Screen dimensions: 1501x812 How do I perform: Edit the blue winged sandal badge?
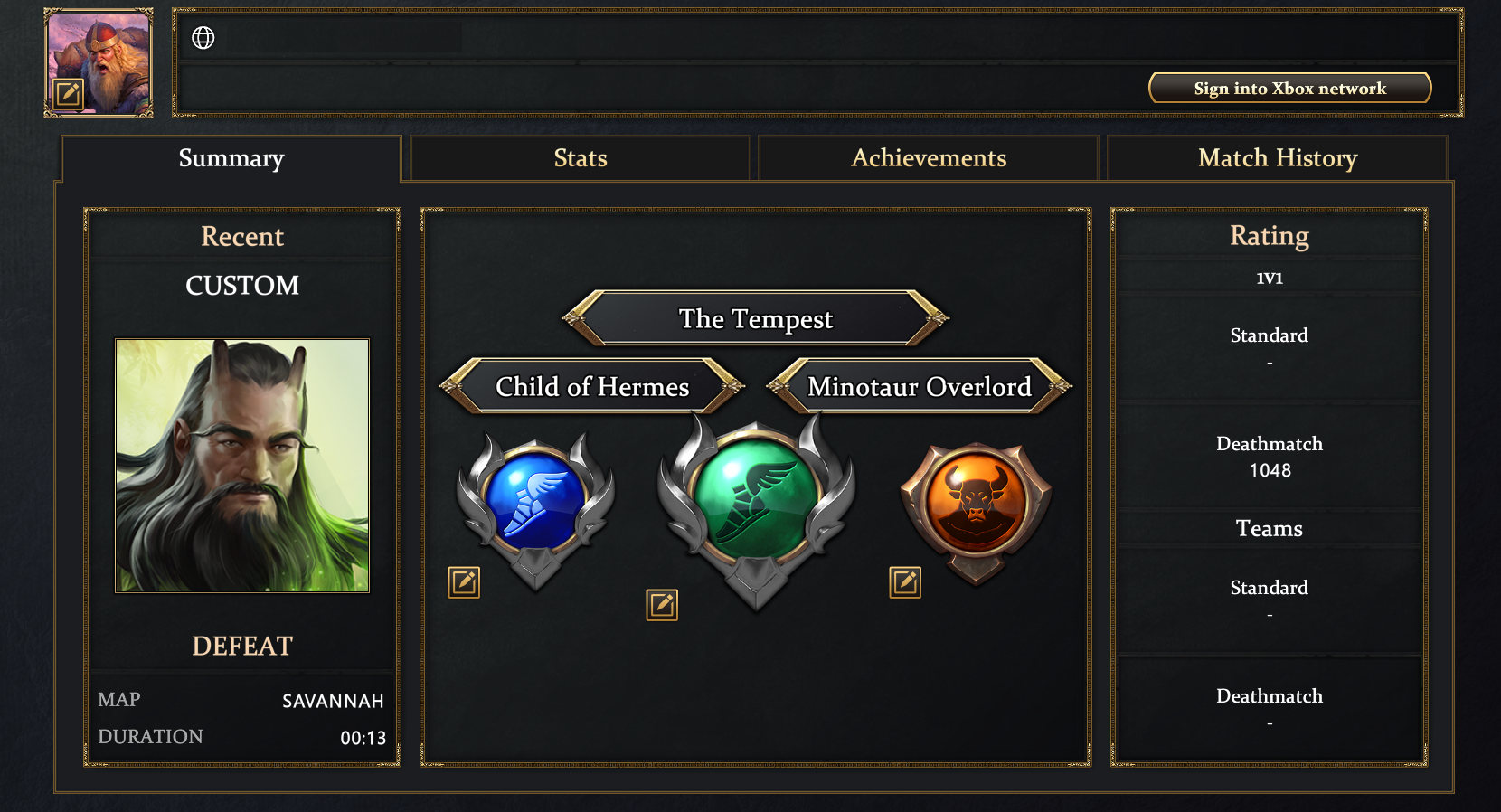pyautogui.click(x=464, y=582)
